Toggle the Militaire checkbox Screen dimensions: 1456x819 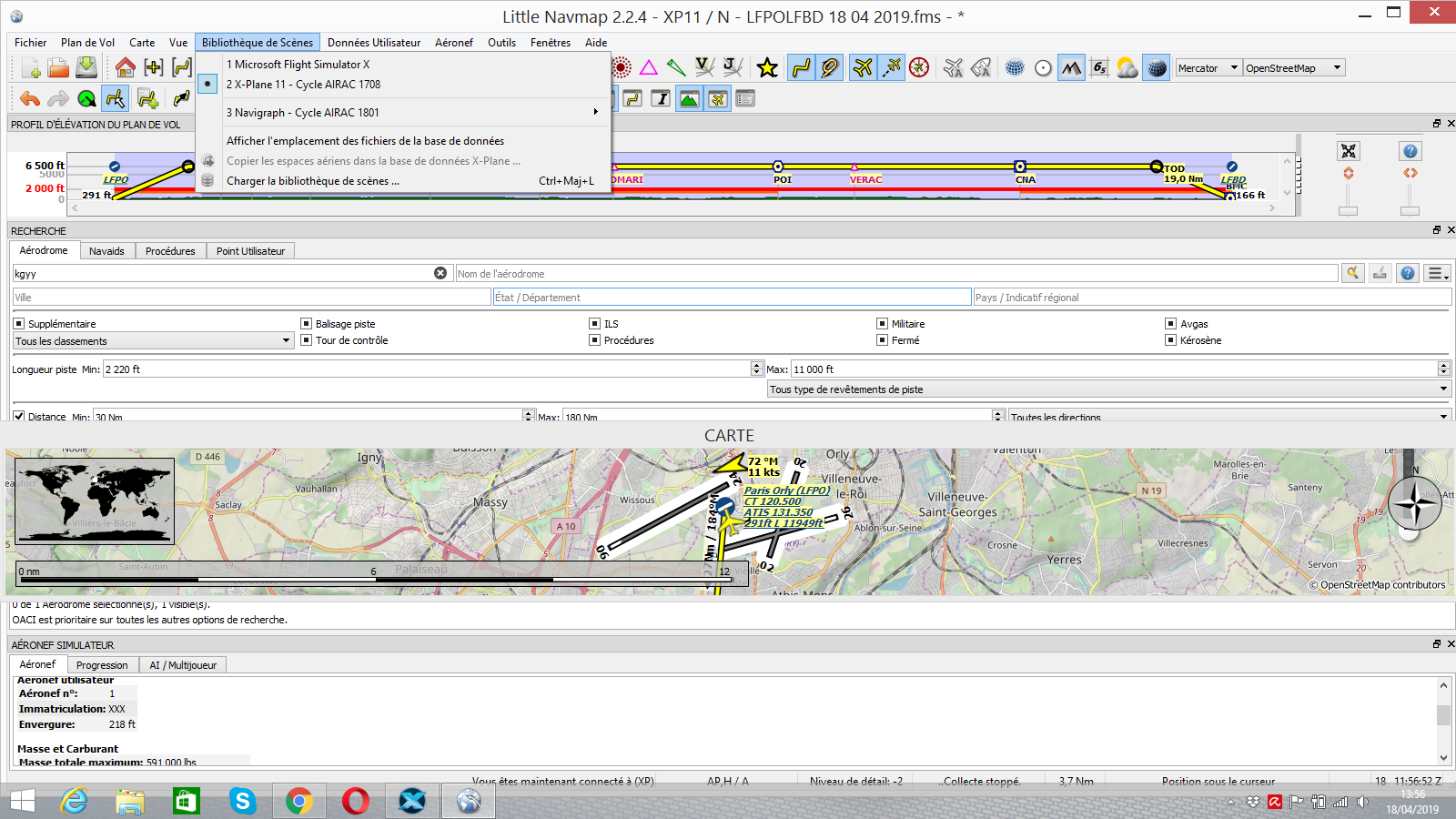882,324
